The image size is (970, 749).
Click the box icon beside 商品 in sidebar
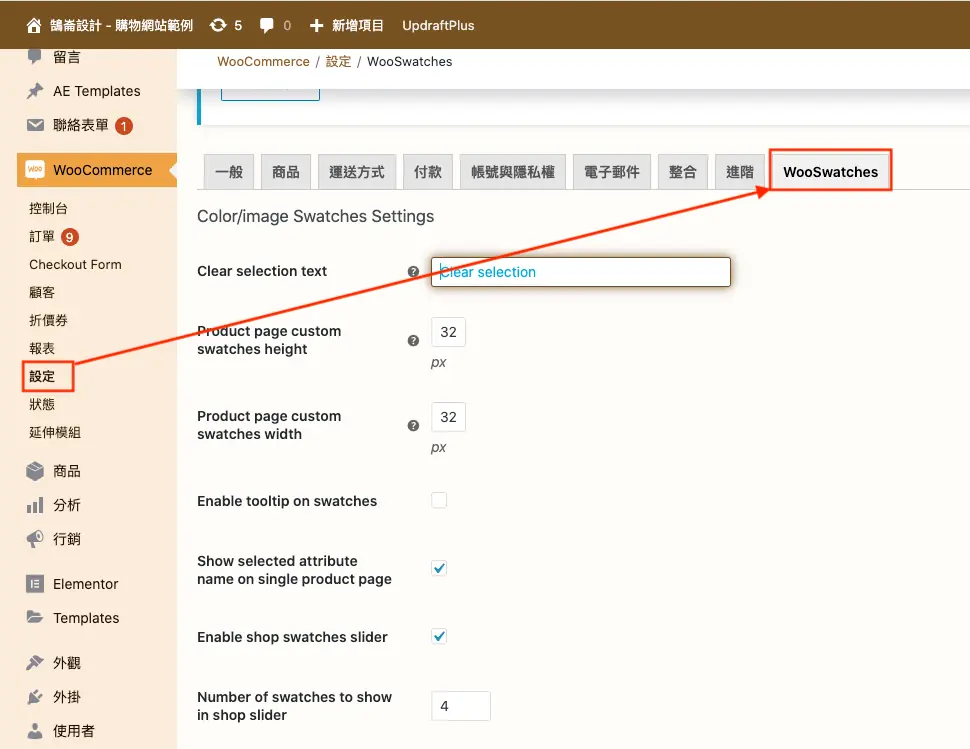35,471
